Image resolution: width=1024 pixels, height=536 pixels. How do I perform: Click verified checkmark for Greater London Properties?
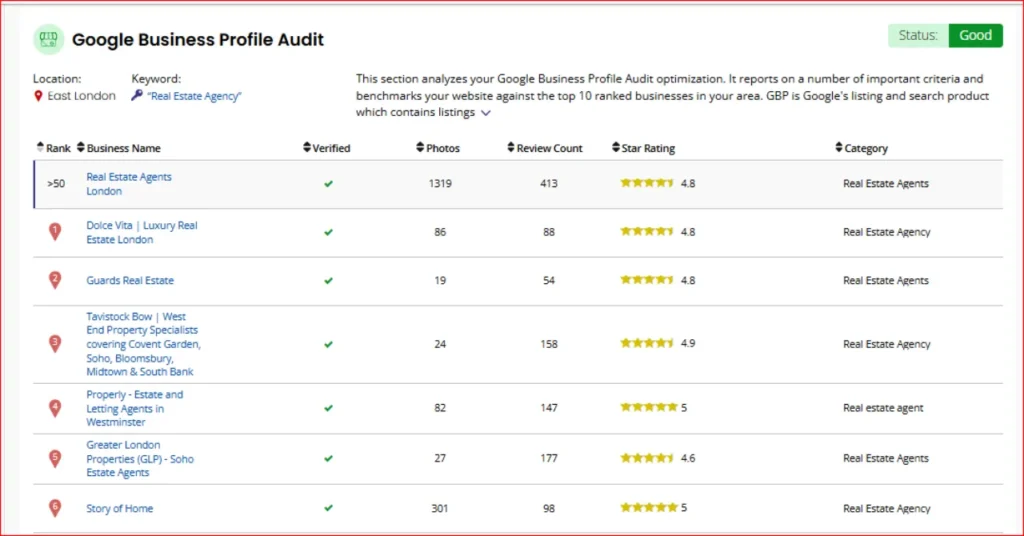pyautogui.click(x=328, y=458)
